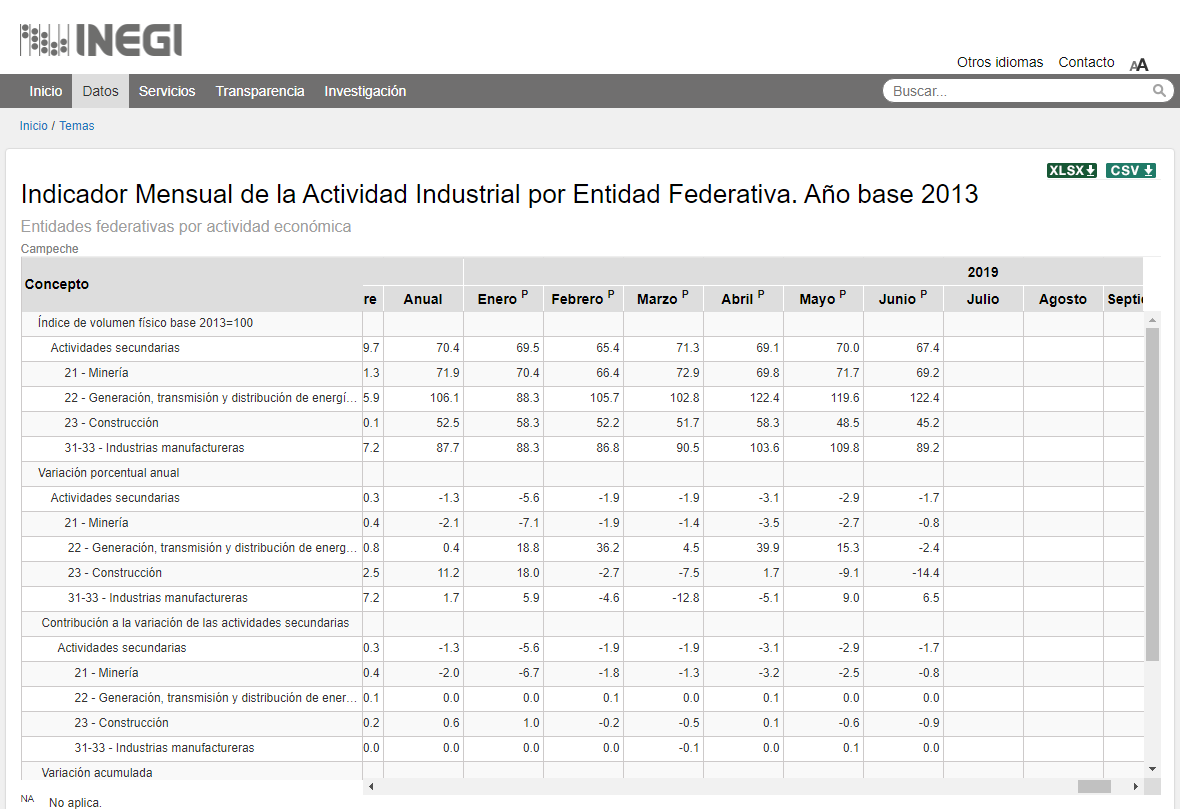The height and width of the screenshot is (809, 1180).
Task: Download table as XLSX file
Action: pos(1072,170)
